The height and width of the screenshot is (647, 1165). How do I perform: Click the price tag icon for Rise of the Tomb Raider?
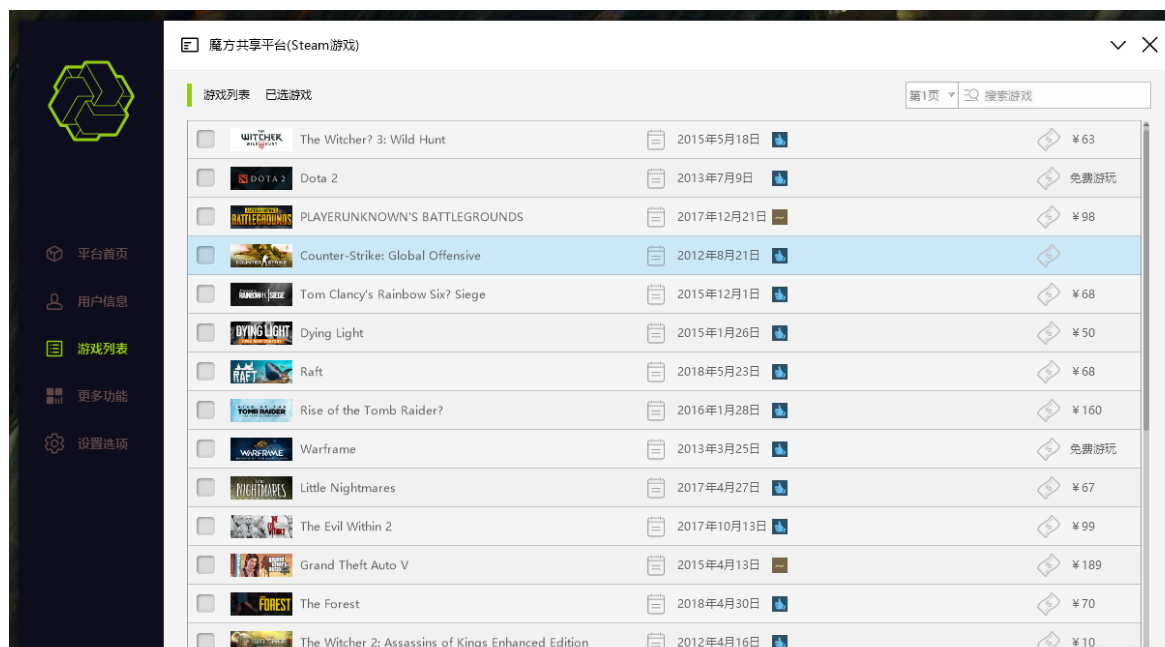(1048, 410)
